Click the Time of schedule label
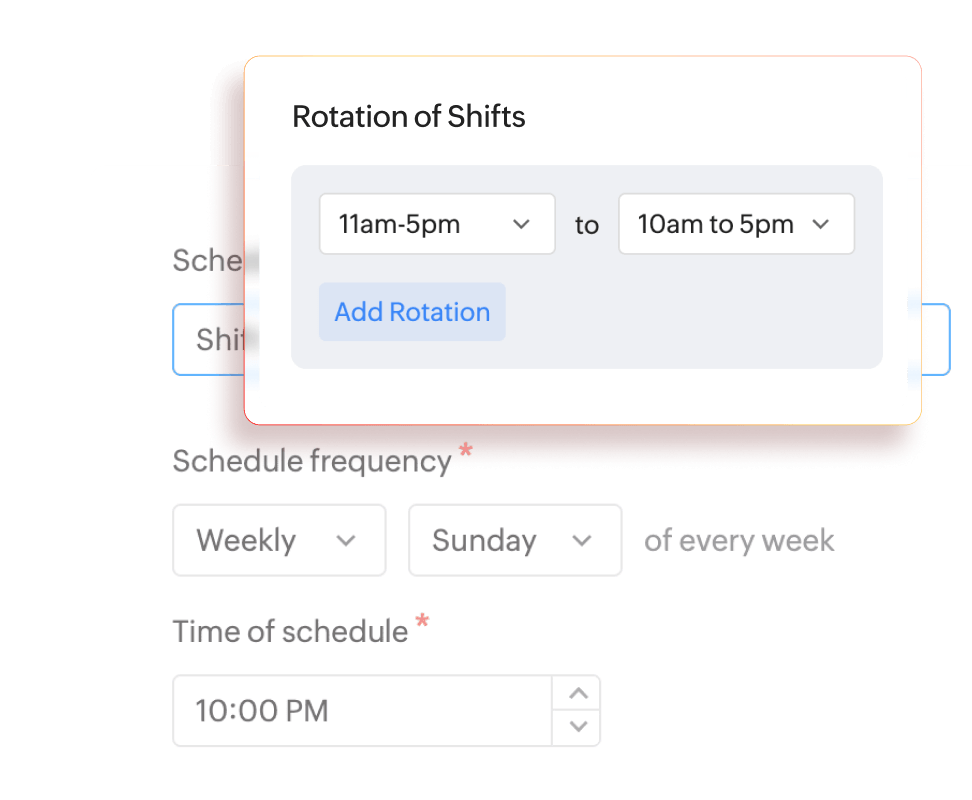This screenshot has height=800, width=972. 289,631
